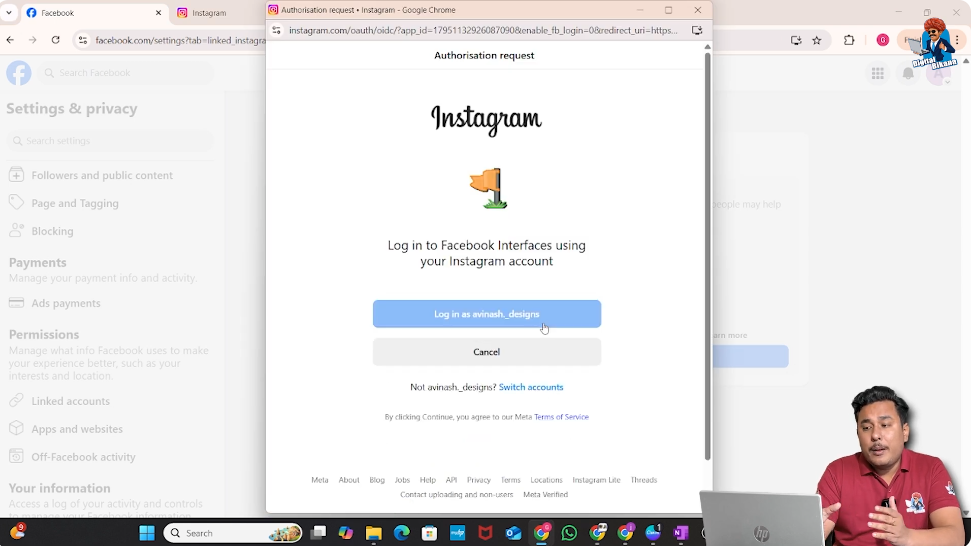This screenshot has width=971, height=546.
Task: Open Copilot from taskbar
Action: click(x=346, y=533)
